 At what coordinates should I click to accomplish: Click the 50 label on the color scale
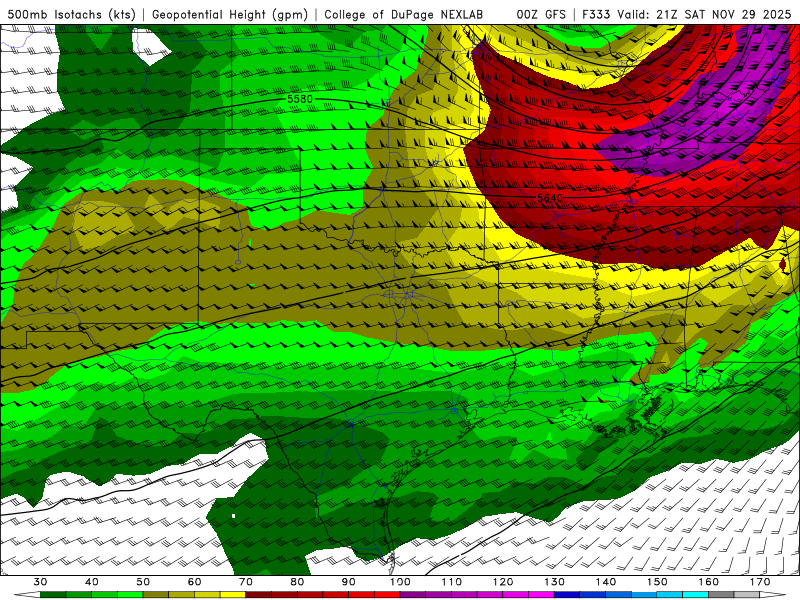coord(143,582)
